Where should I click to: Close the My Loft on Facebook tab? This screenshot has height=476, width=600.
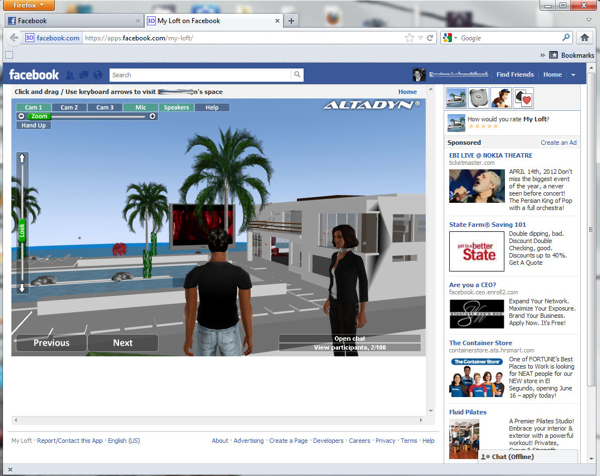tap(277, 21)
